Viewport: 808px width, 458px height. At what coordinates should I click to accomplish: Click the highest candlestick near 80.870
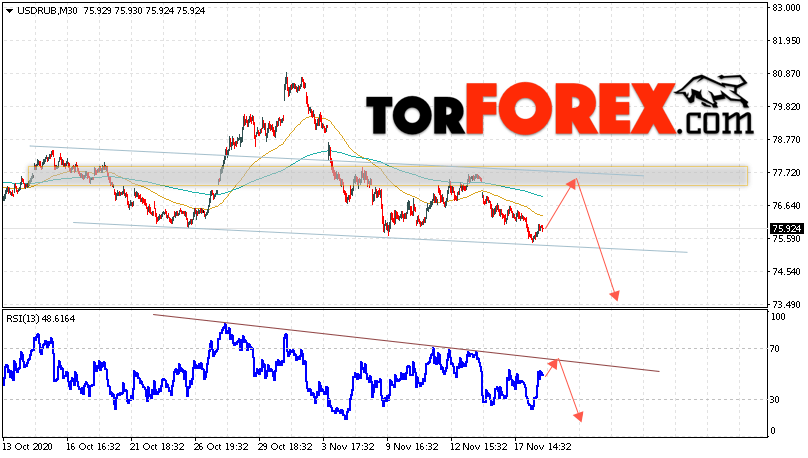287,82
